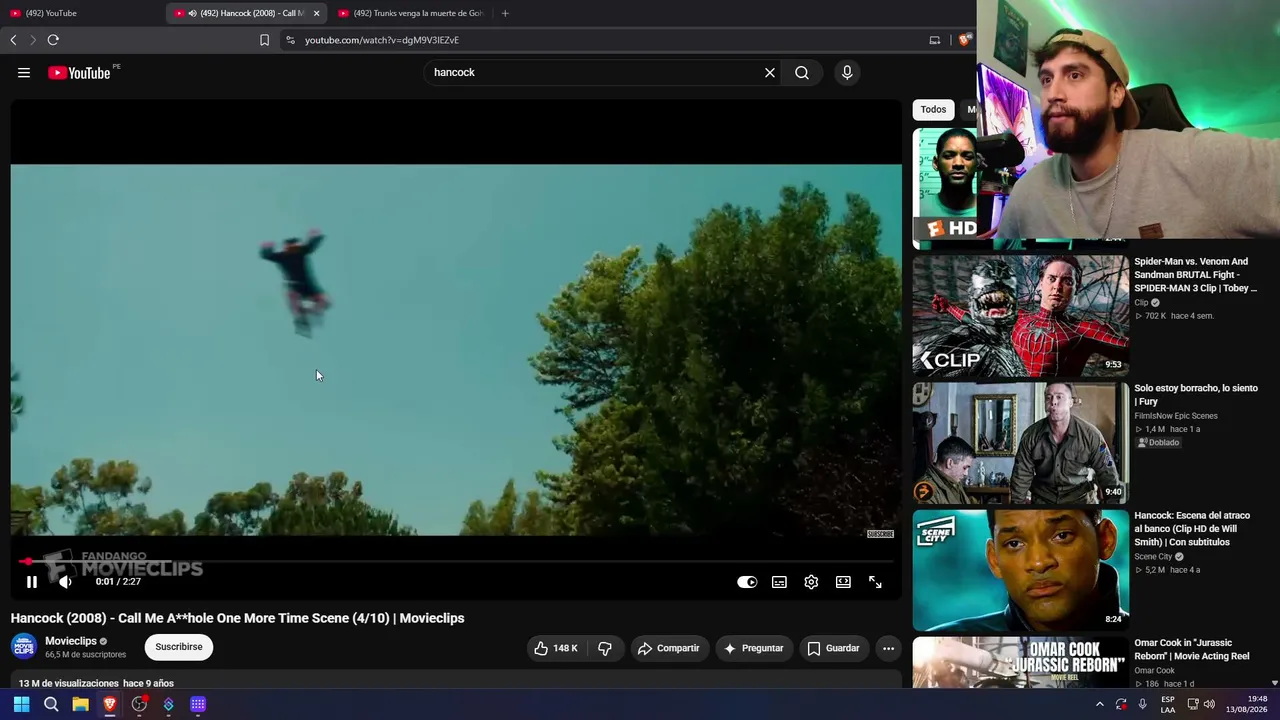Open Brave Shields lion icon
This screenshot has width=1280, height=720.
[964, 40]
